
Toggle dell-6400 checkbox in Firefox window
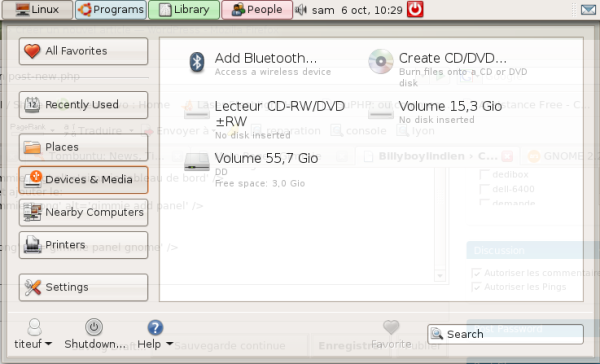(484, 189)
